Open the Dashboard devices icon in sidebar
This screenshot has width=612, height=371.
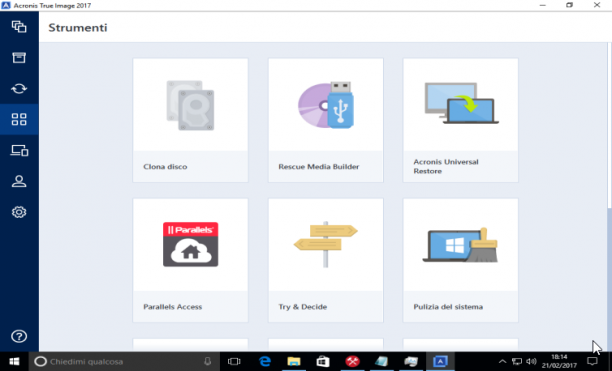(x=19, y=150)
